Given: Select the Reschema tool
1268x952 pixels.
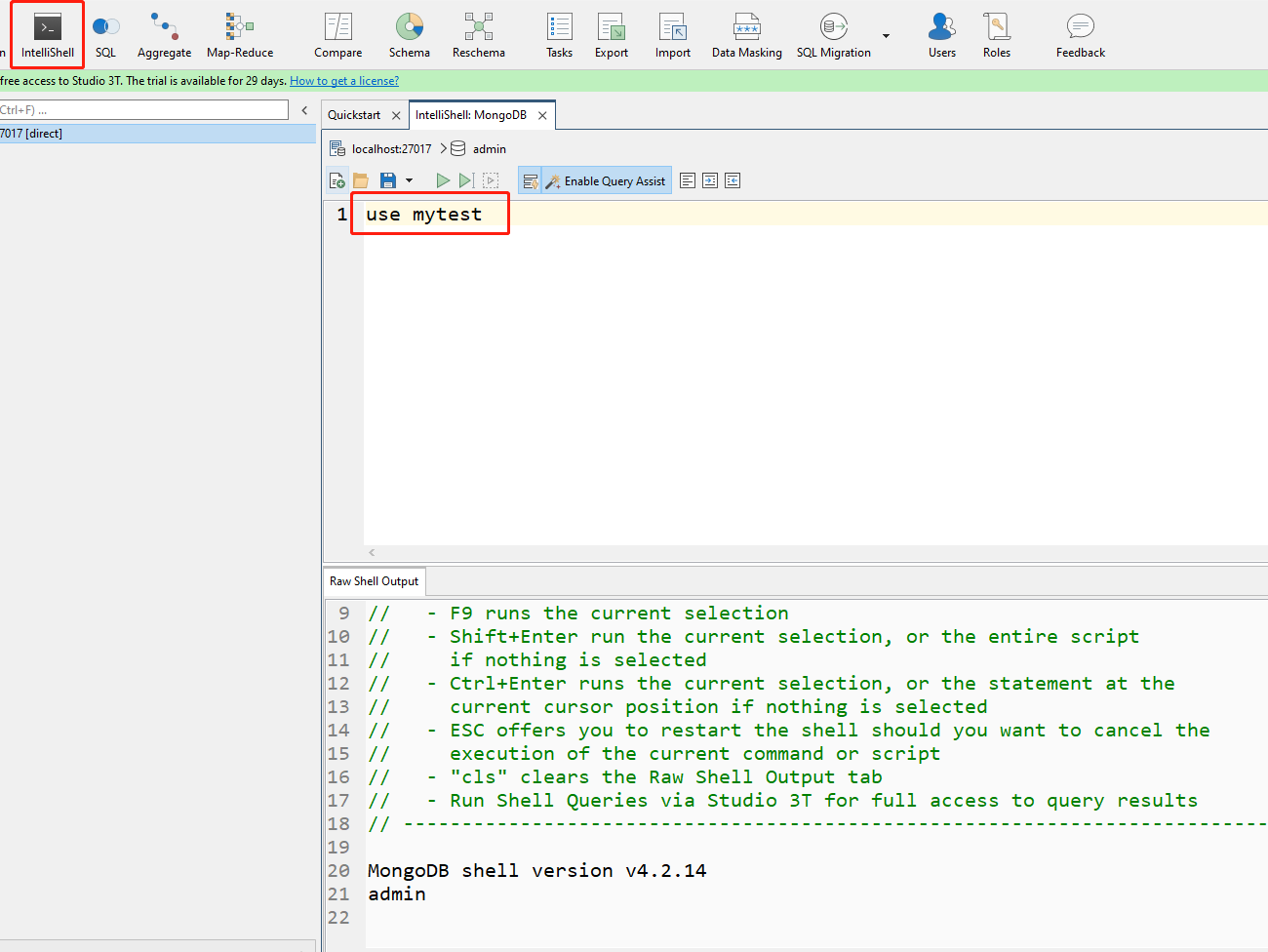Looking at the screenshot, I should tap(478, 35).
